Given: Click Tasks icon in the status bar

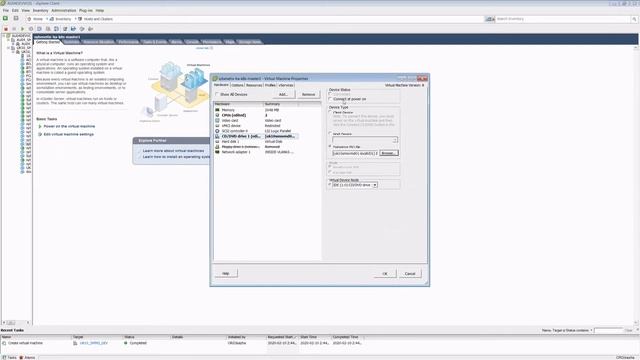Looking at the screenshot, I should coord(4,358).
